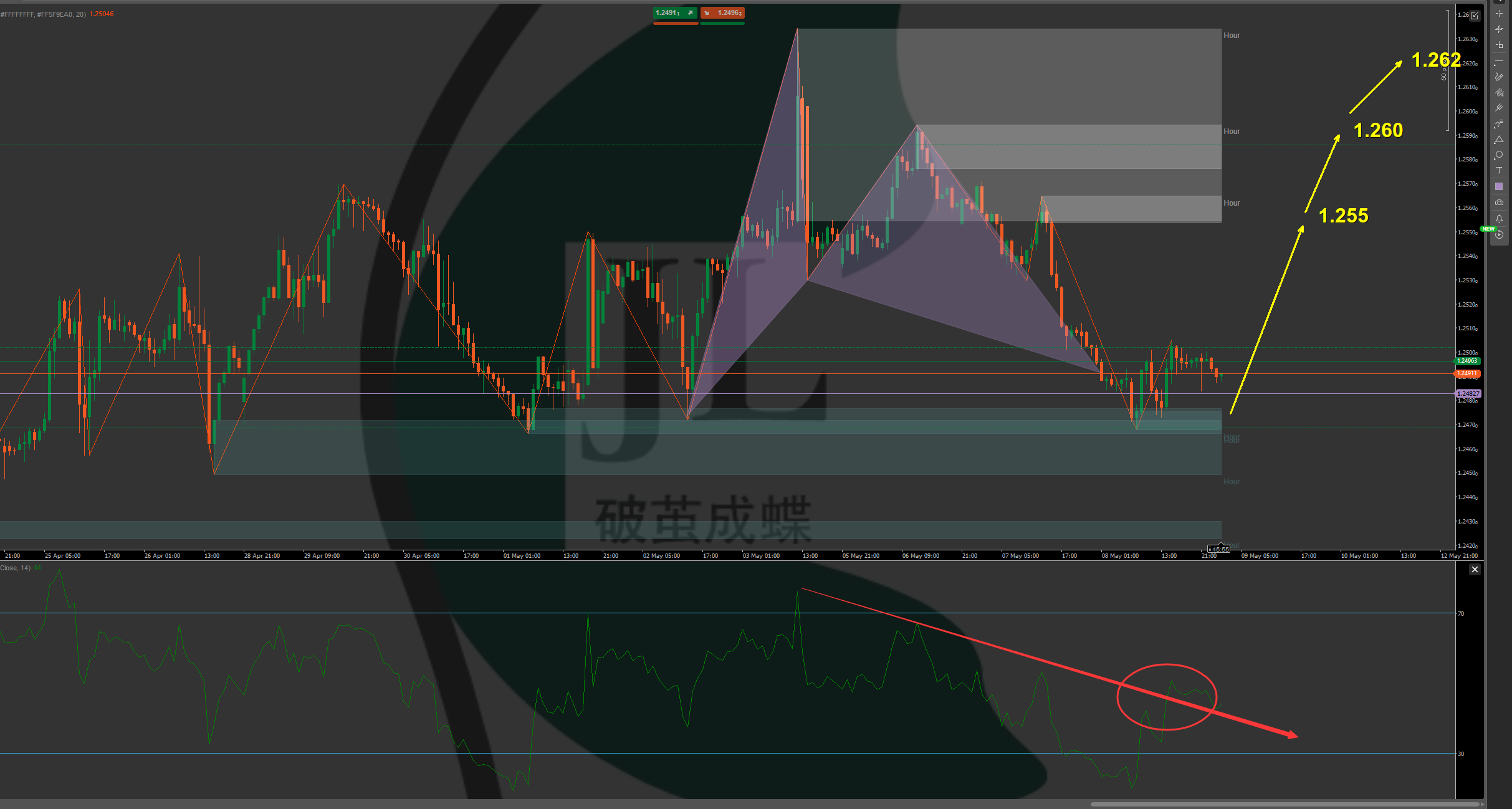The width and height of the screenshot is (1512, 809).
Task: Select the horizontal line drawing tool
Action: [x=1499, y=62]
